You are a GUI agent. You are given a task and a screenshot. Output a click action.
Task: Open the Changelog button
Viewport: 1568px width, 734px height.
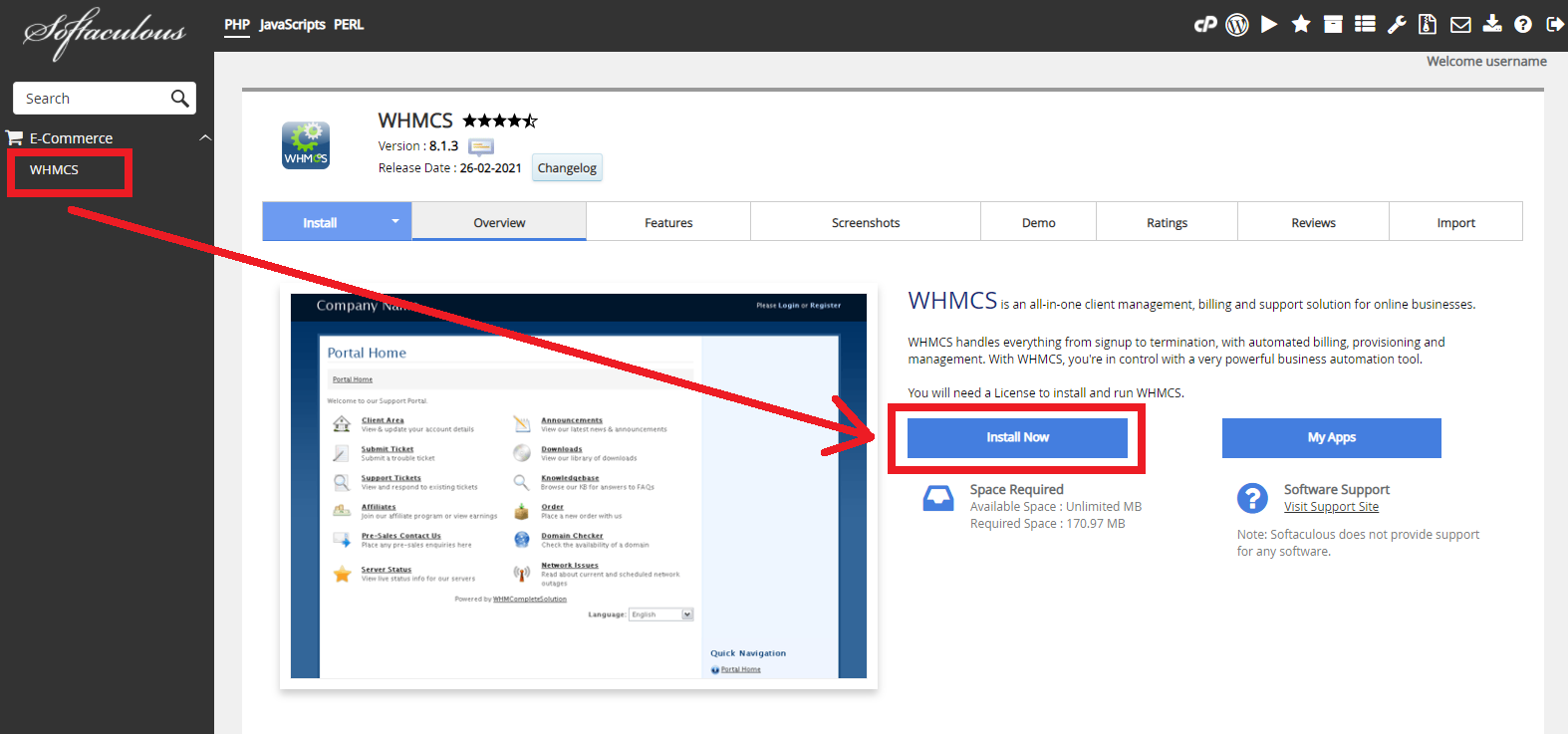click(x=567, y=167)
